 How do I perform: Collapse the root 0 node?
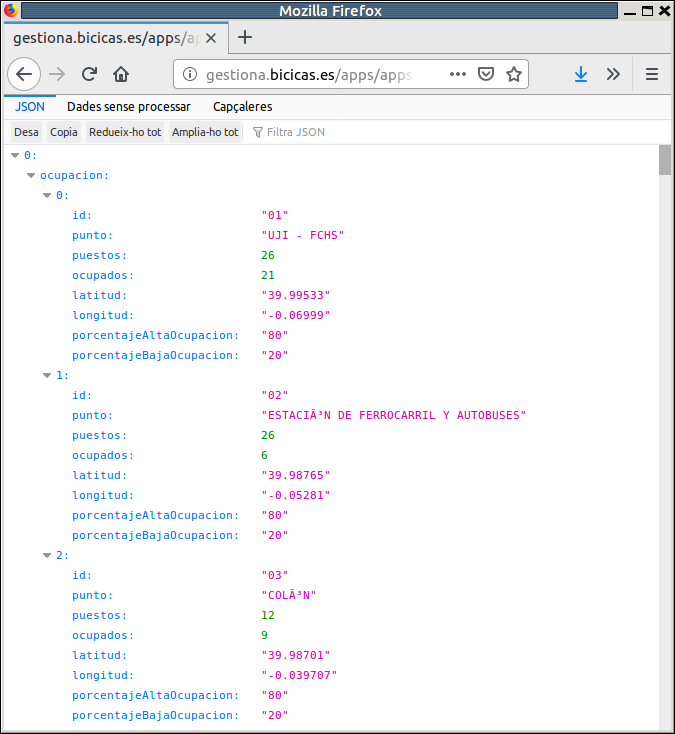tap(15, 155)
